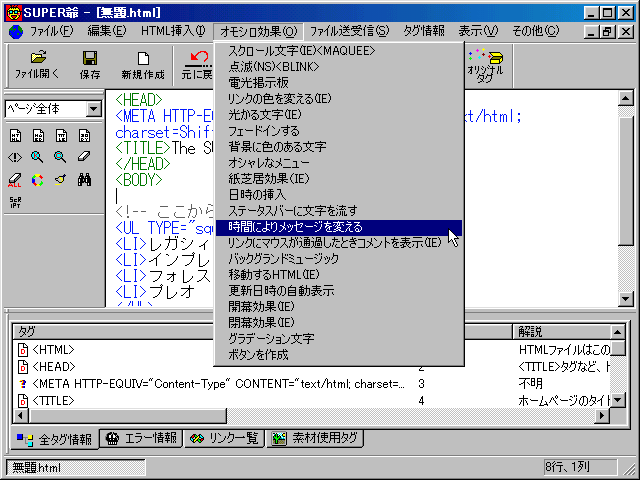The width and height of the screenshot is (640, 480).
Task: Click the document icon beside <HEAD> row
Action: point(23,367)
